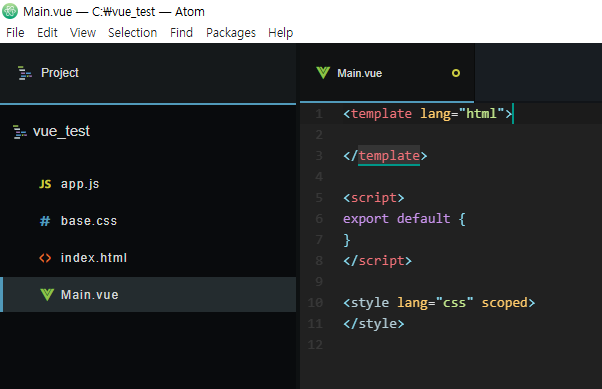The height and width of the screenshot is (389, 602).
Task: Click the Atom app icon in title bar
Action: 10,11
